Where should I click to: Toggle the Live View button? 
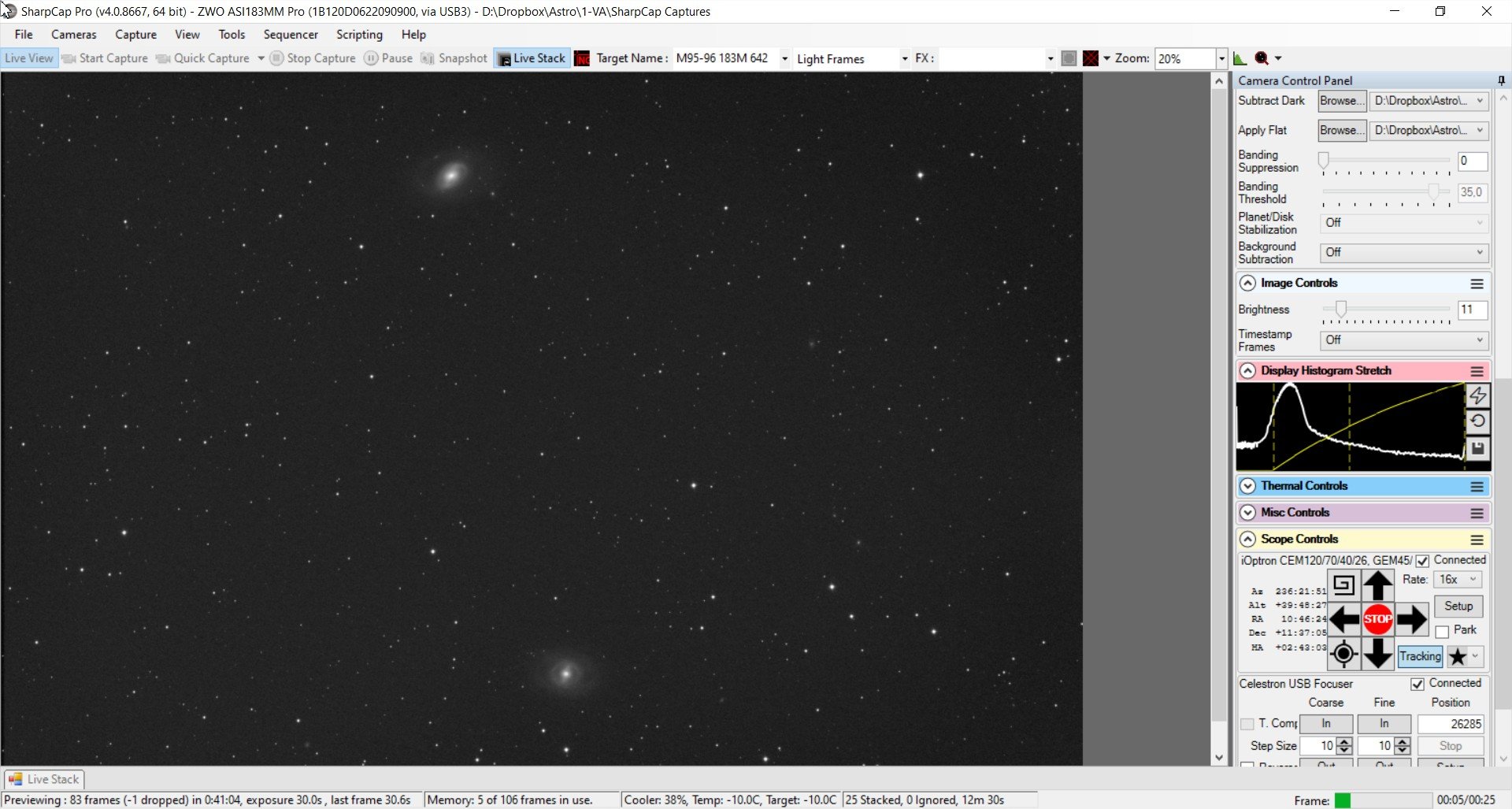(29, 58)
